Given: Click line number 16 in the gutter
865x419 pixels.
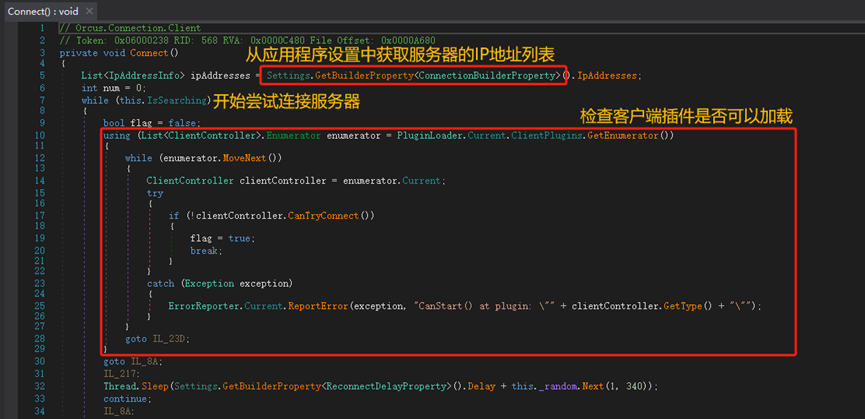Looking at the screenshot, I should click(39, 203).
